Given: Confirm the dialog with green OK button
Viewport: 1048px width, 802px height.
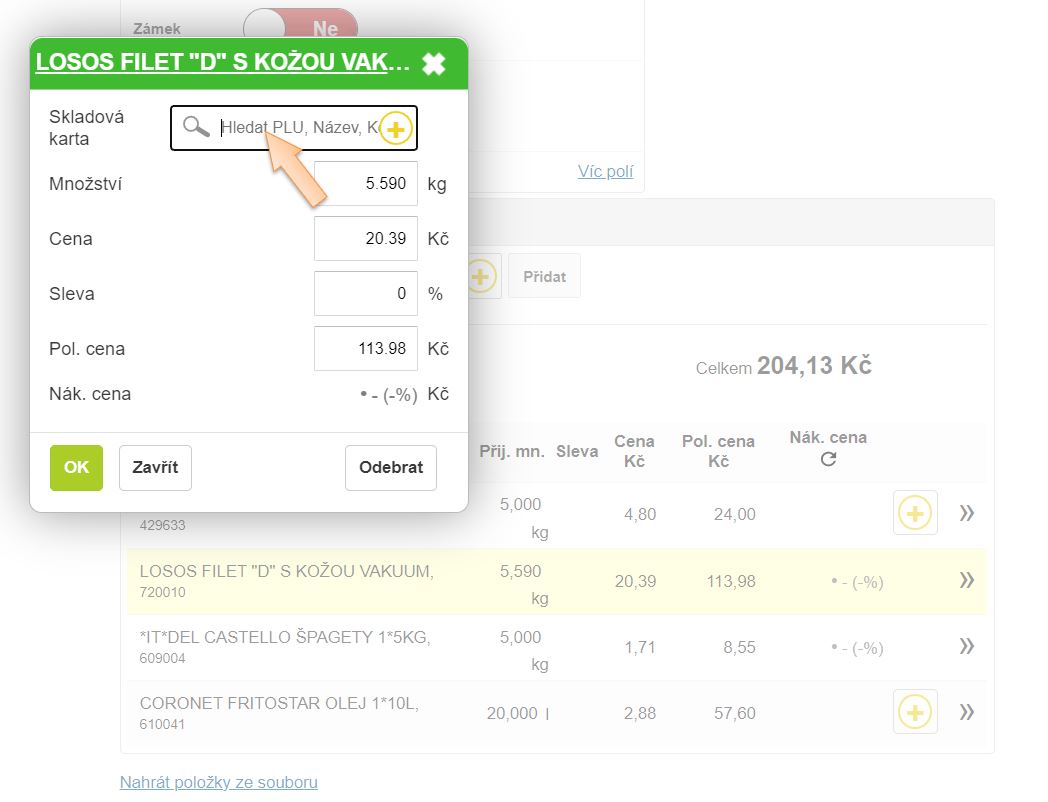Looking at the screenshot, I should pyautogui.click(x=76, y=467).
